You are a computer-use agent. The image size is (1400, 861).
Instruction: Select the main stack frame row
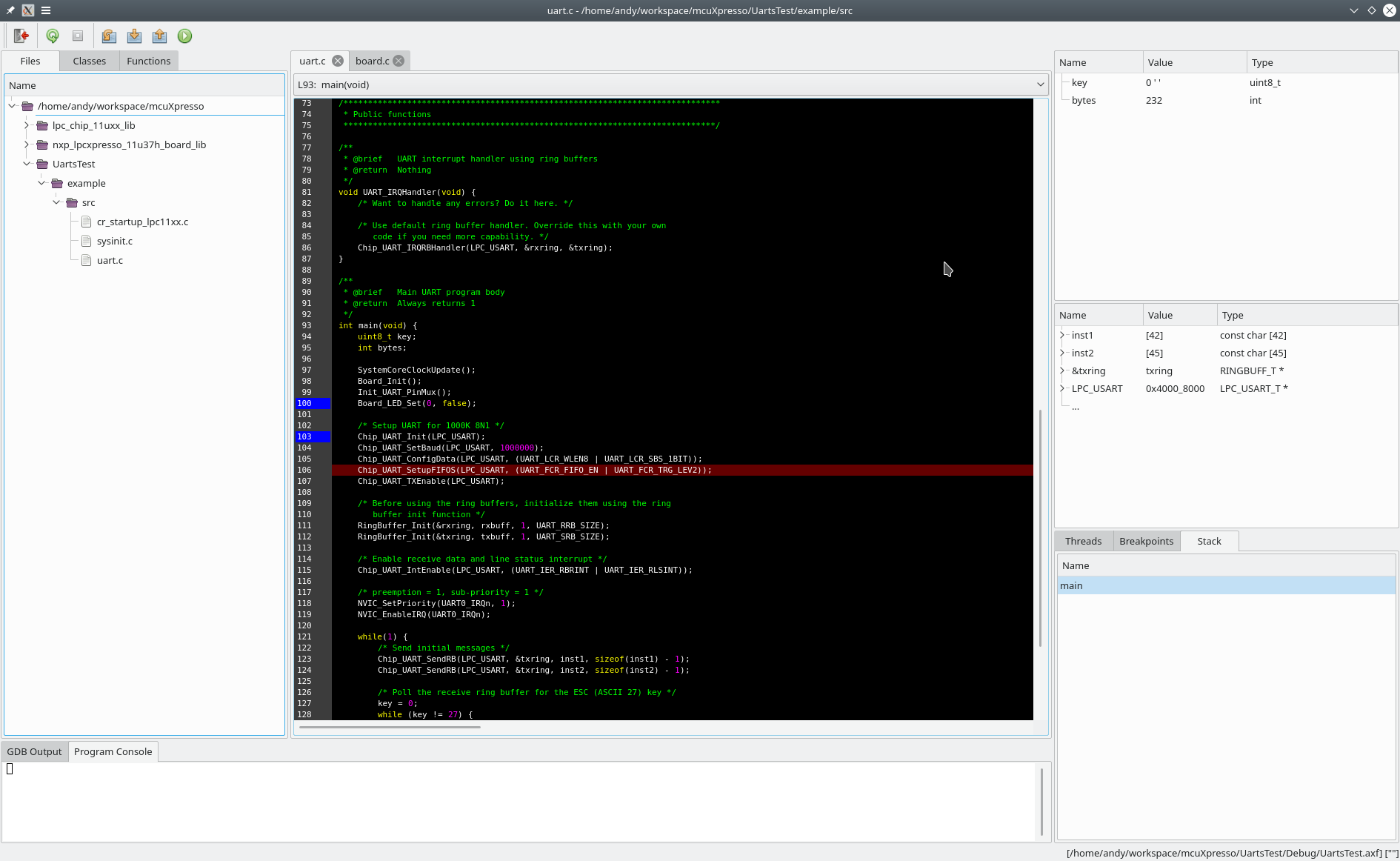point(1226,585)
